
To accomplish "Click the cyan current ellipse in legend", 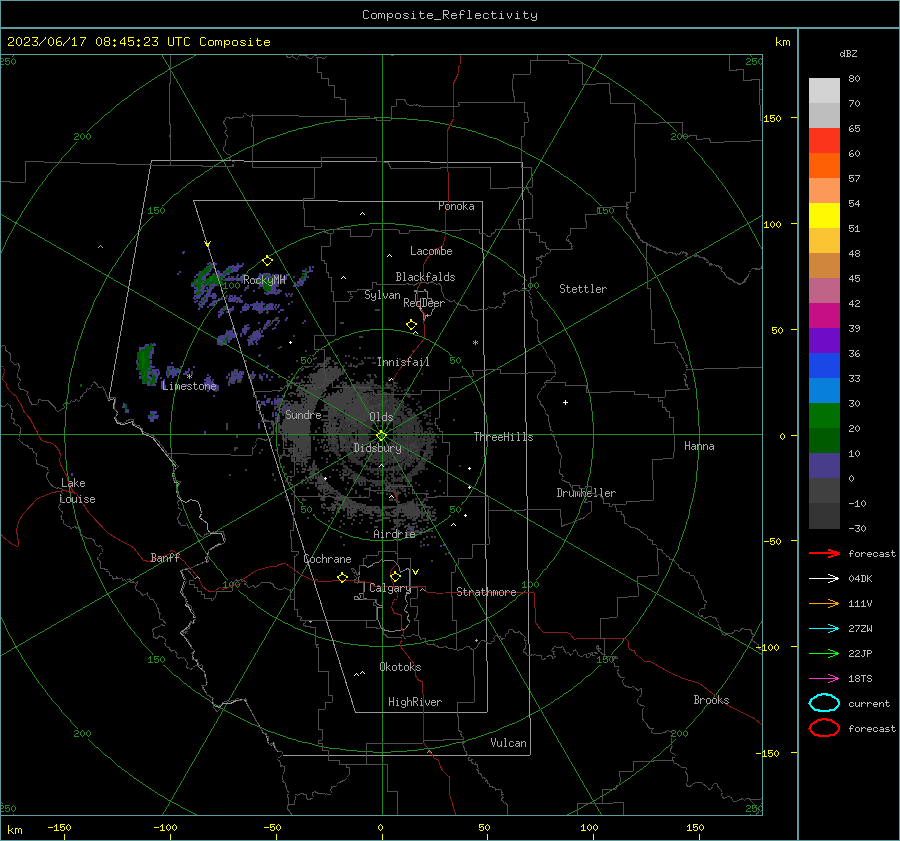I will coord(824,703).
